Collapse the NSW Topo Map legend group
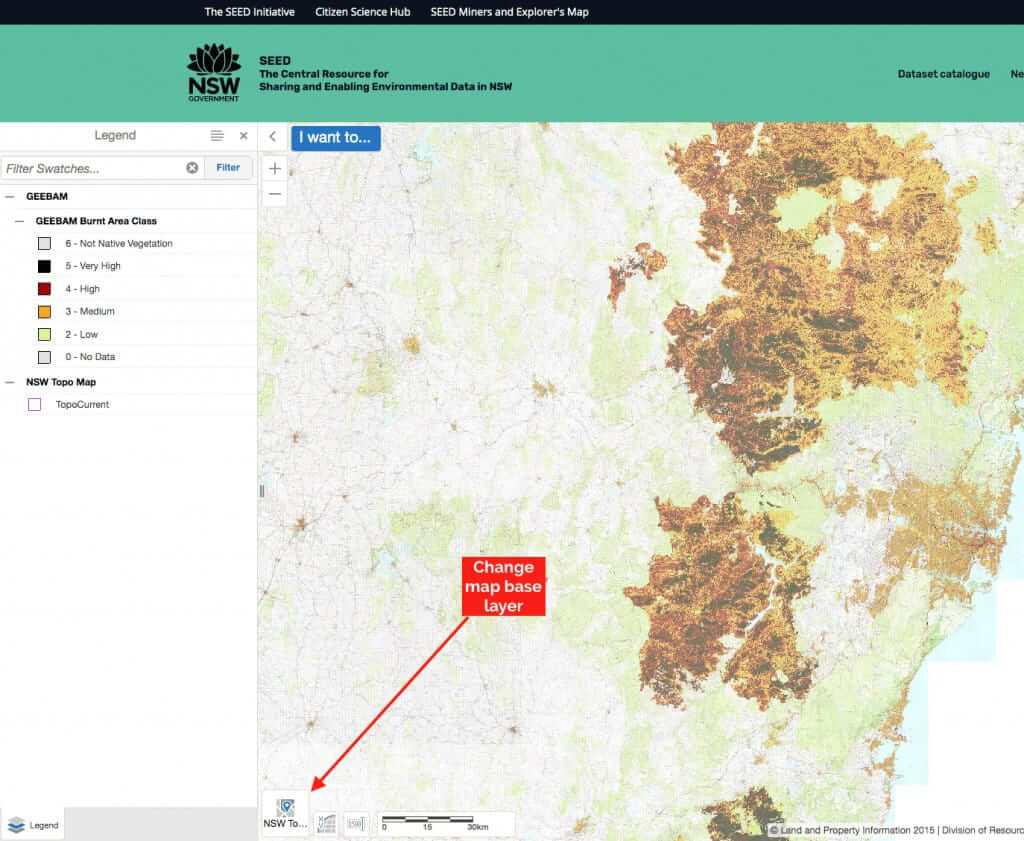This screenshot has width=1024, height=841. (10, 382)
